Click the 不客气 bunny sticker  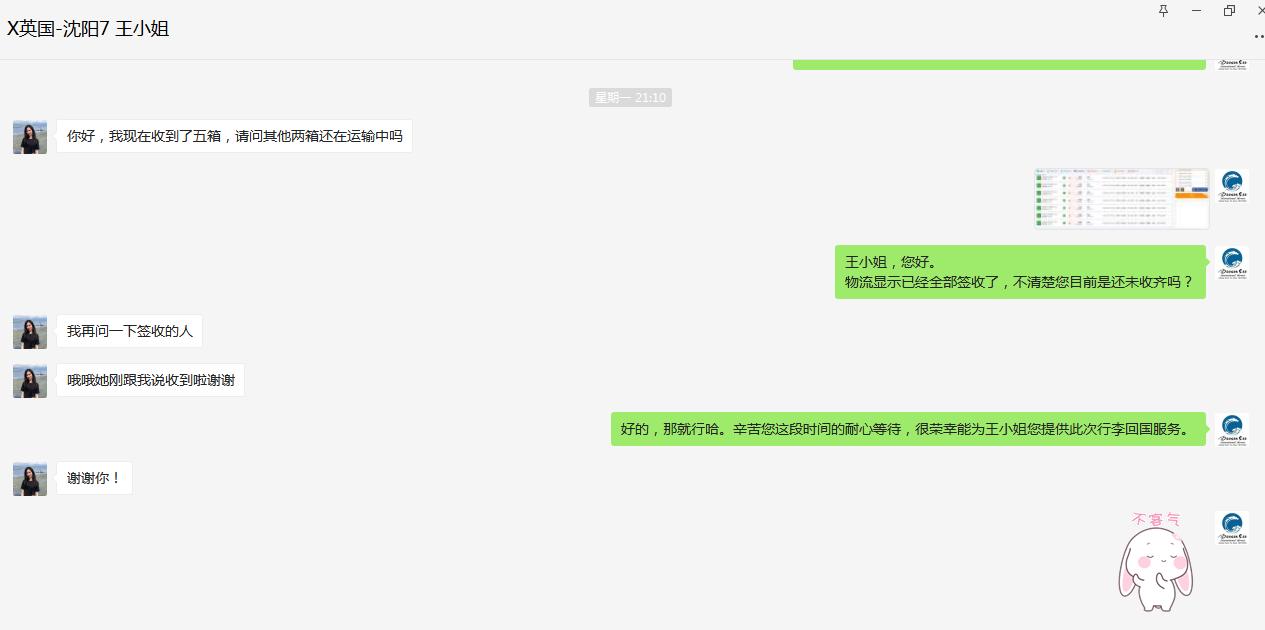[1155, 562]
